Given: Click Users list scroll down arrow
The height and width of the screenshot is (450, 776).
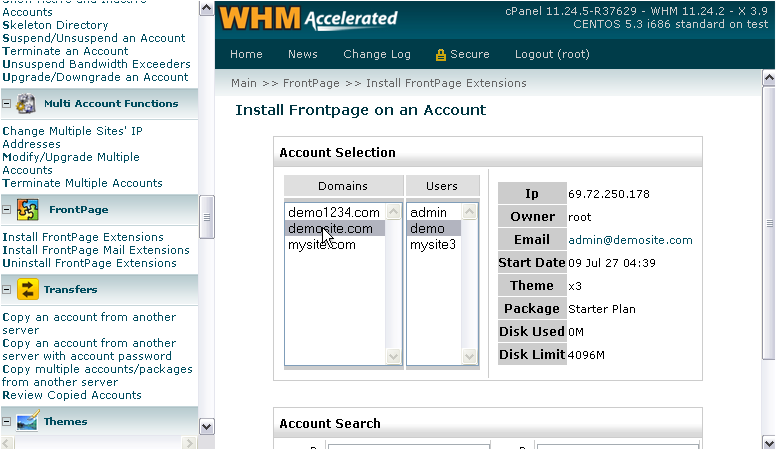Looking at the screenshot, I should pyautogui.click(x=470, y=356).
